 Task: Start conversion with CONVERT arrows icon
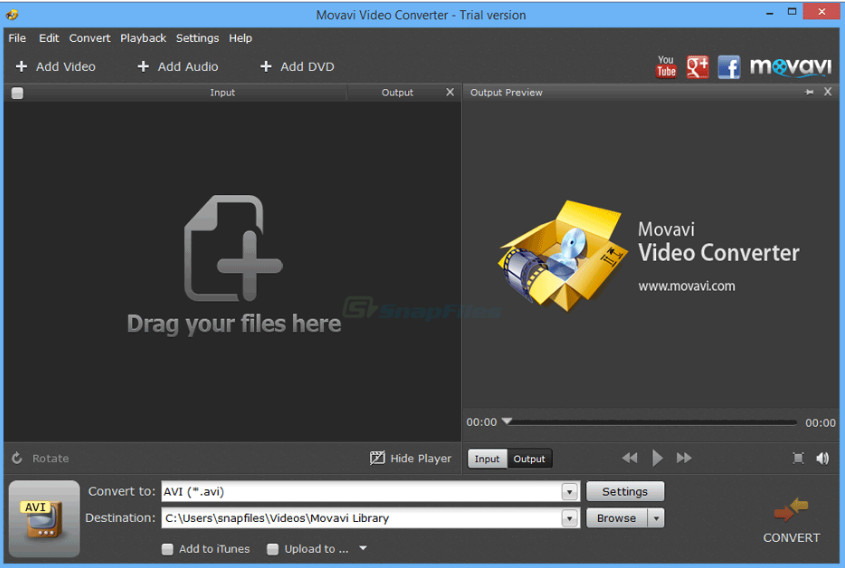(x=791, y=509)
